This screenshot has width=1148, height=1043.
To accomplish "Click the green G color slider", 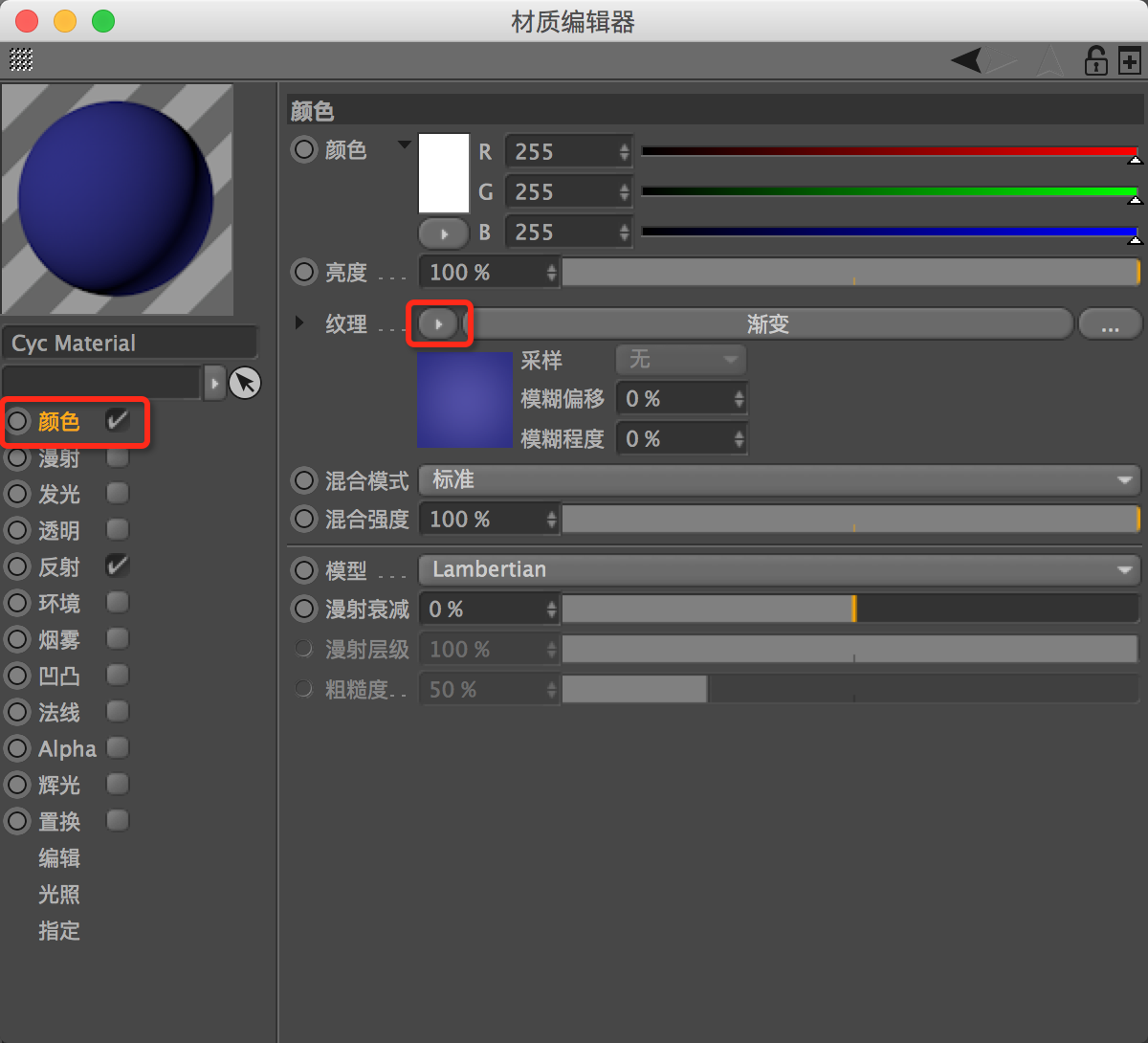I will (x=890, y=191).
